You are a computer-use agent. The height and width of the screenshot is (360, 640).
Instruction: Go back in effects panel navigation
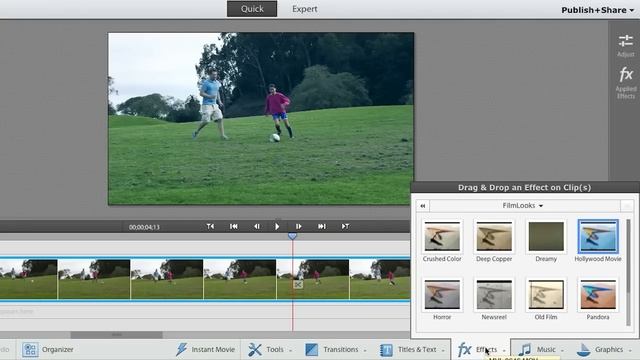423,206
